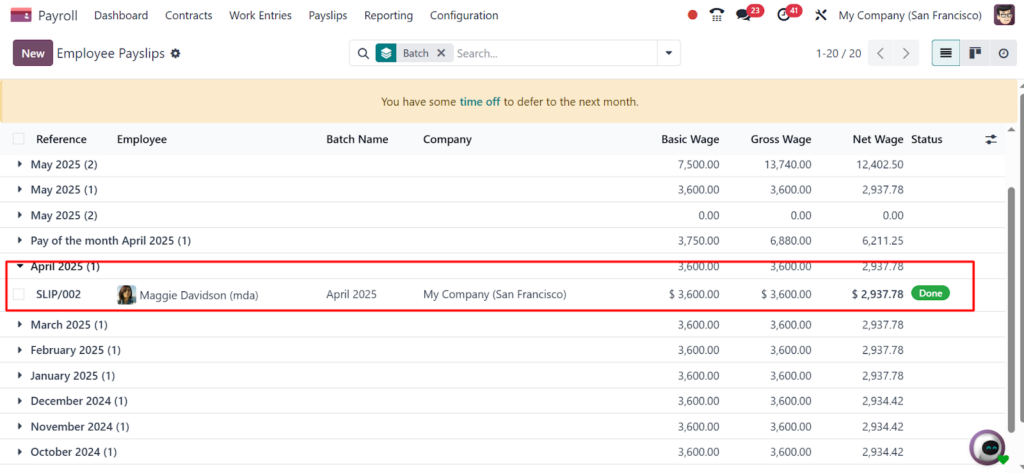The image size is (1024, 473).
Task: Open the messages icon with 23 badge
Action: [744, 15]
